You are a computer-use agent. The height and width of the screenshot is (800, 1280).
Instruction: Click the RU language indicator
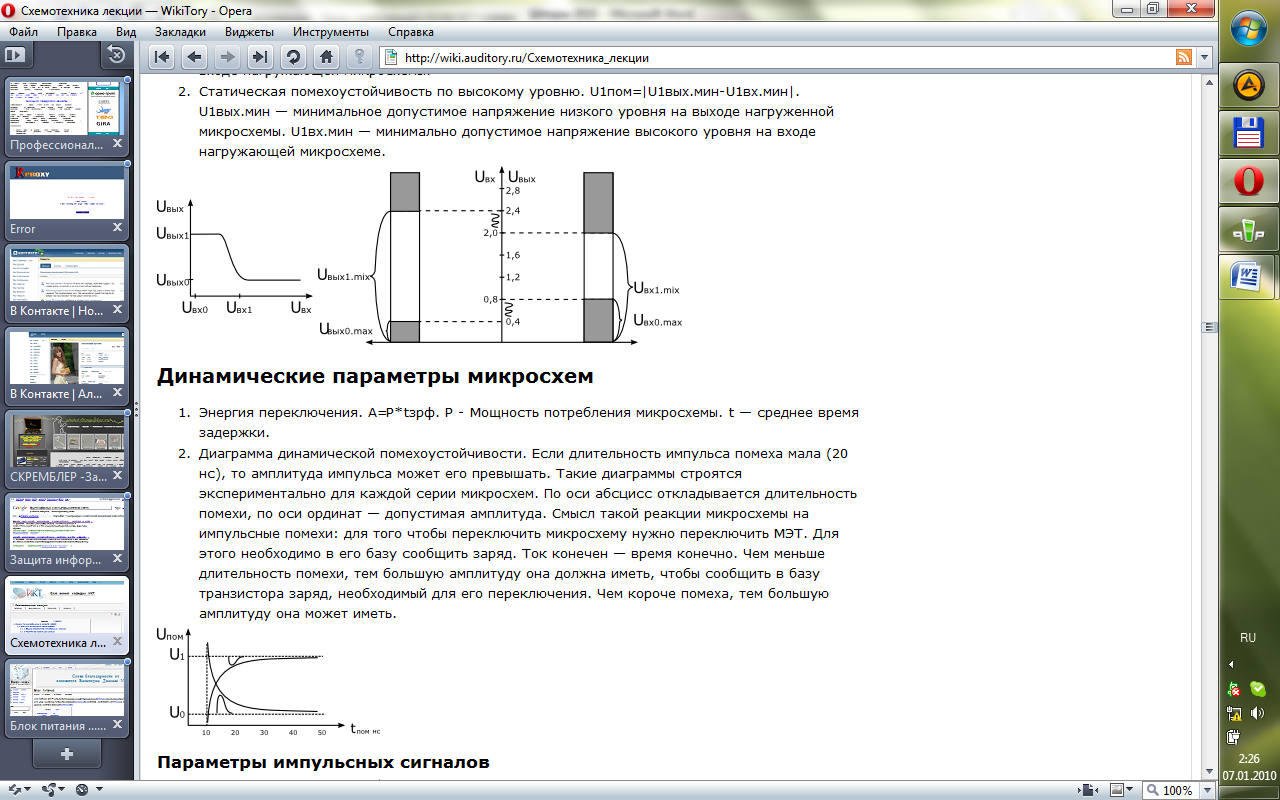tap(1248, 637)
